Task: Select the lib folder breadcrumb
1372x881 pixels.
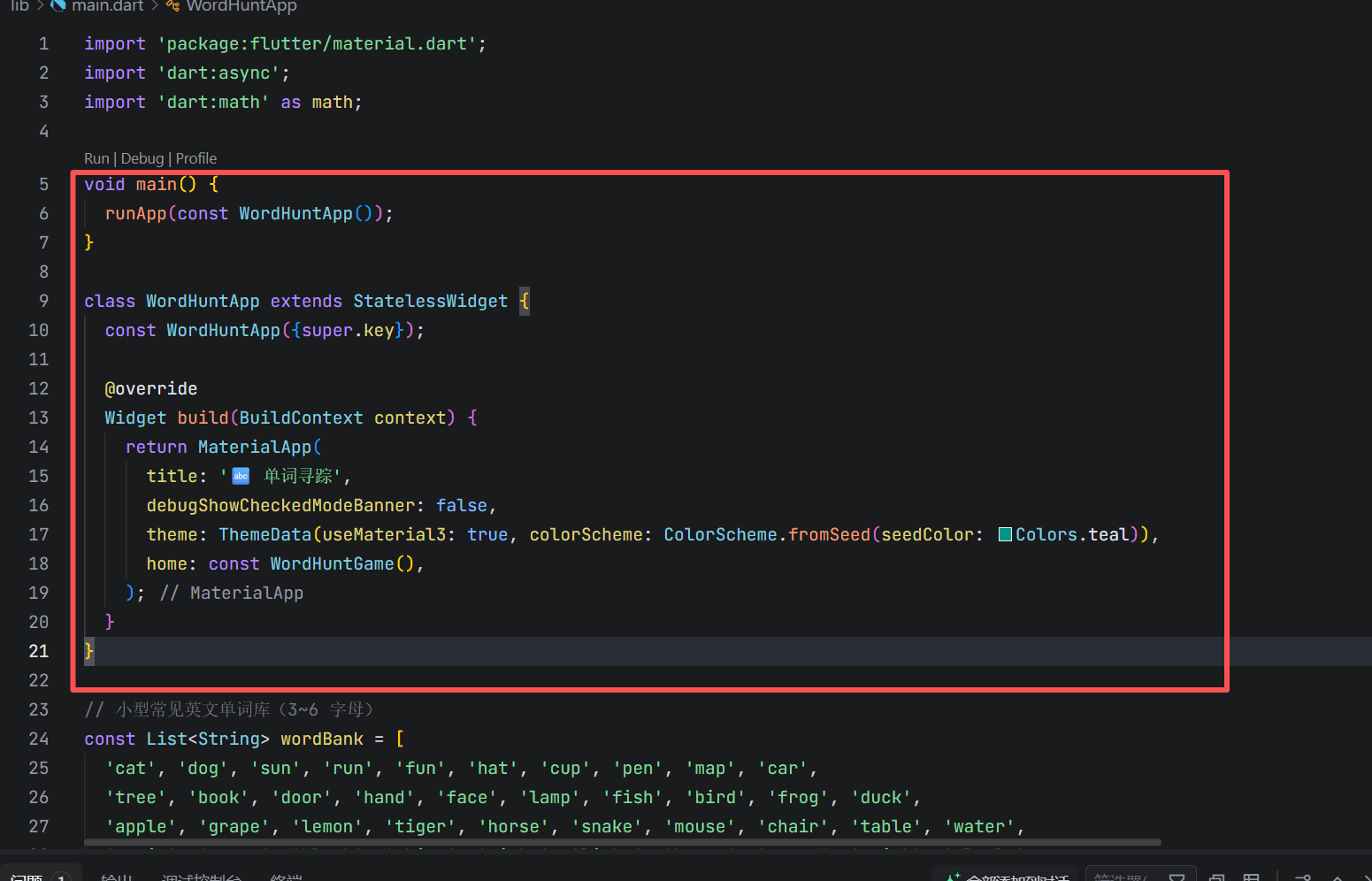Action: [x=19, y=6]
